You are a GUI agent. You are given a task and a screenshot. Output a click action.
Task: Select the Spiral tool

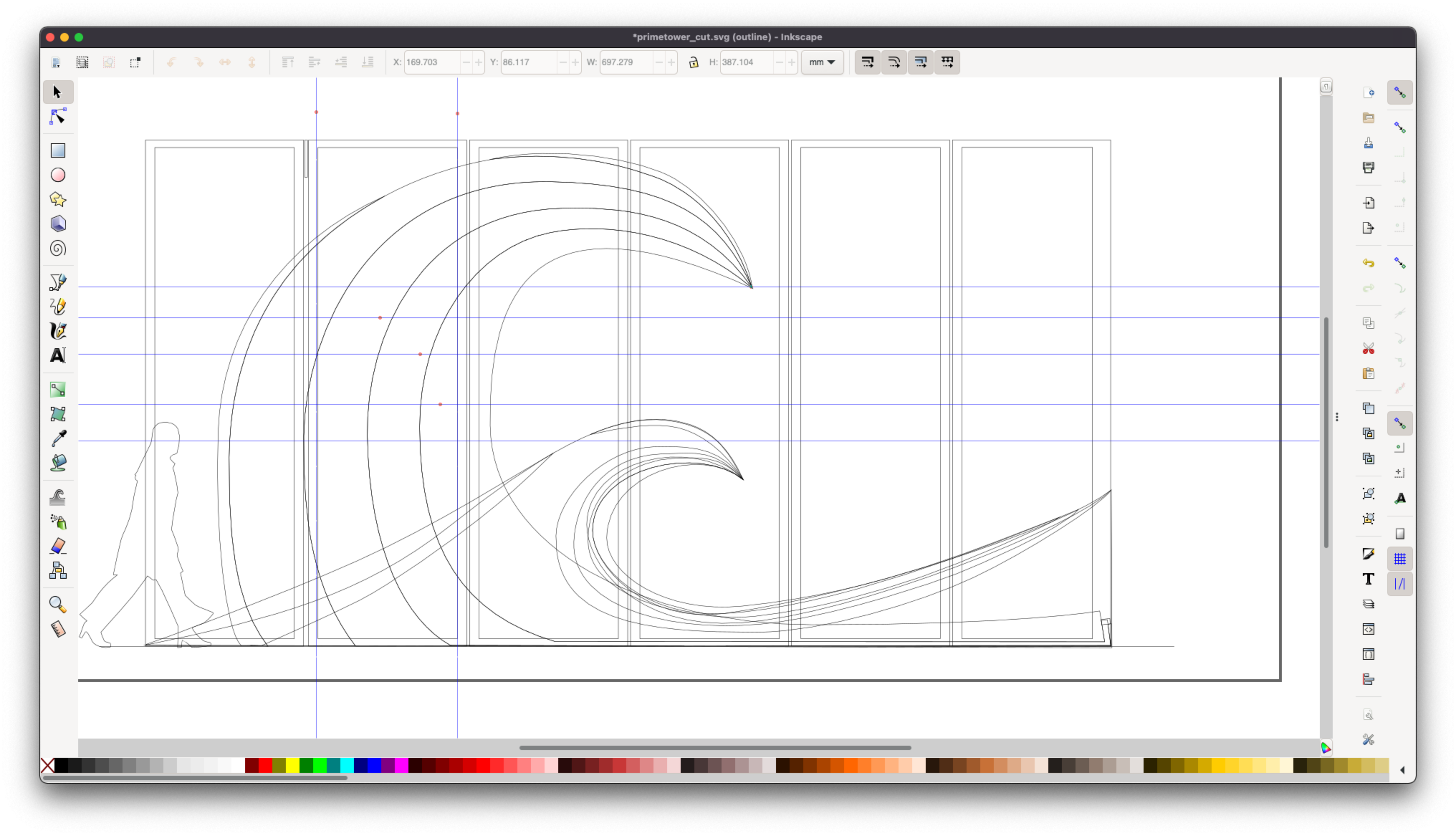57,249
